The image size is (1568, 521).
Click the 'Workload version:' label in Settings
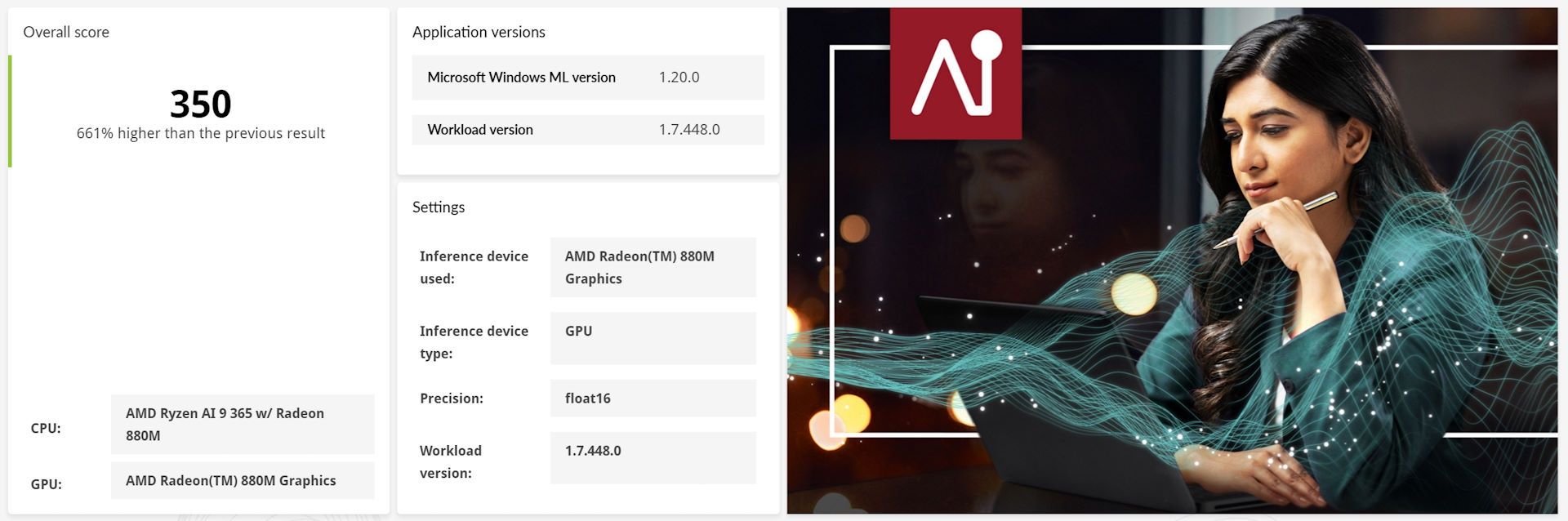[x=451, y=461]
